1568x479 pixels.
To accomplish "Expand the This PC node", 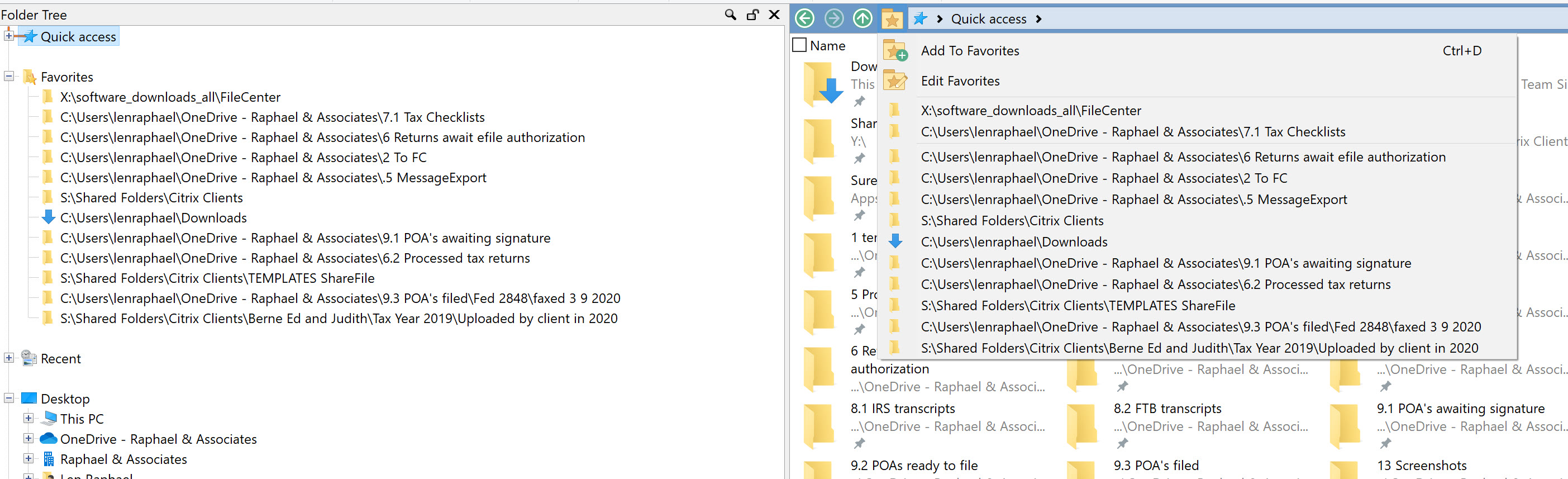I will tap(28, 419).
